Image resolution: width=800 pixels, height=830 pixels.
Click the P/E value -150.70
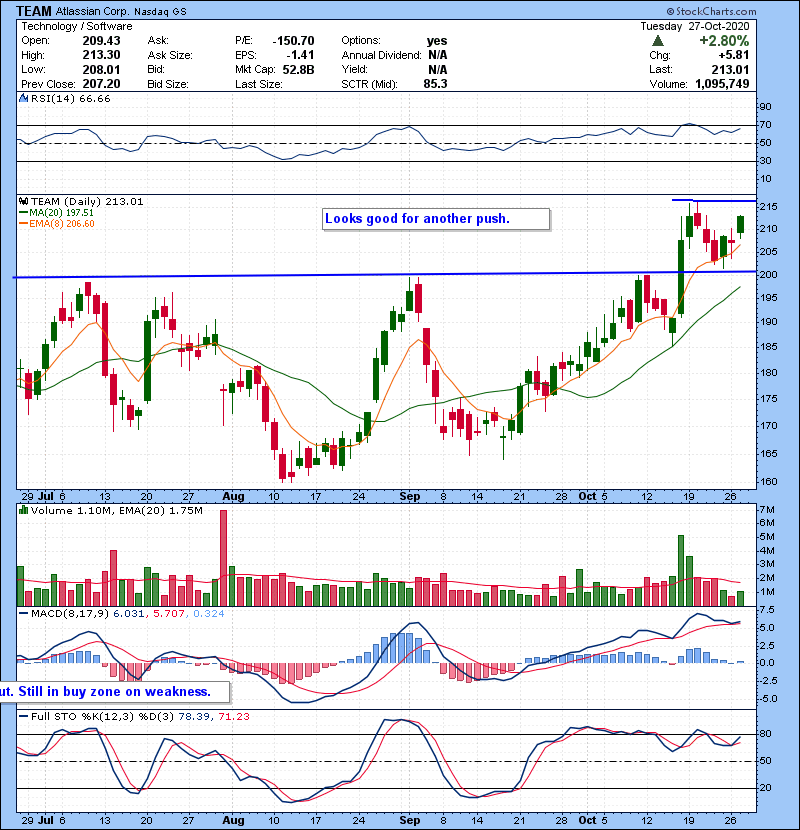pyautogui.click(x=293, y=41)
